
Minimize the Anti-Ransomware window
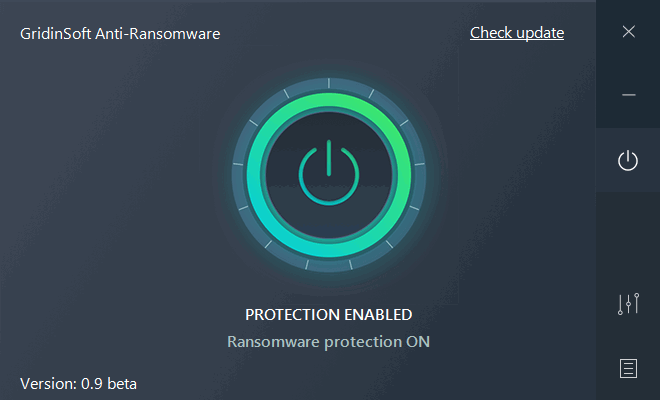click(628, 95)
